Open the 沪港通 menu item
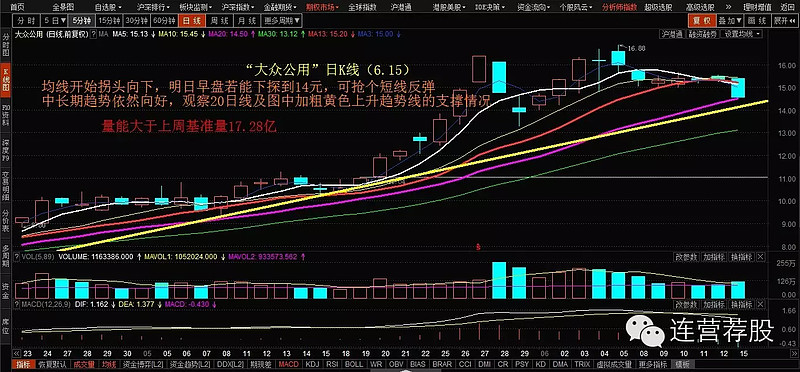The width and height of the screenshot is (800, 372). 401,8
